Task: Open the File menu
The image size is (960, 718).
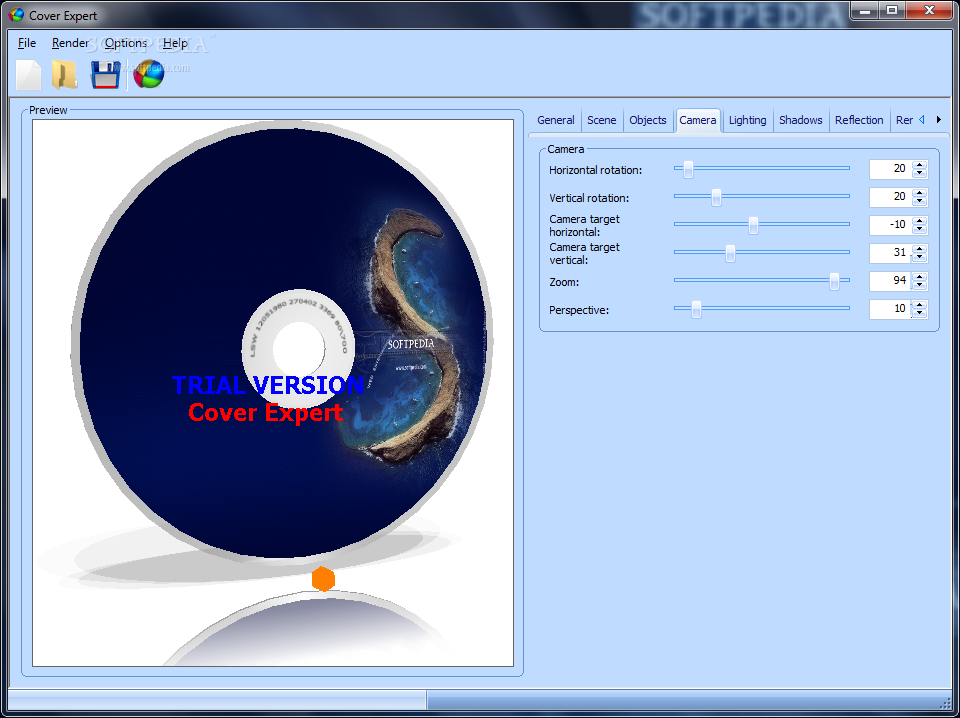Action: click(27, 43)
